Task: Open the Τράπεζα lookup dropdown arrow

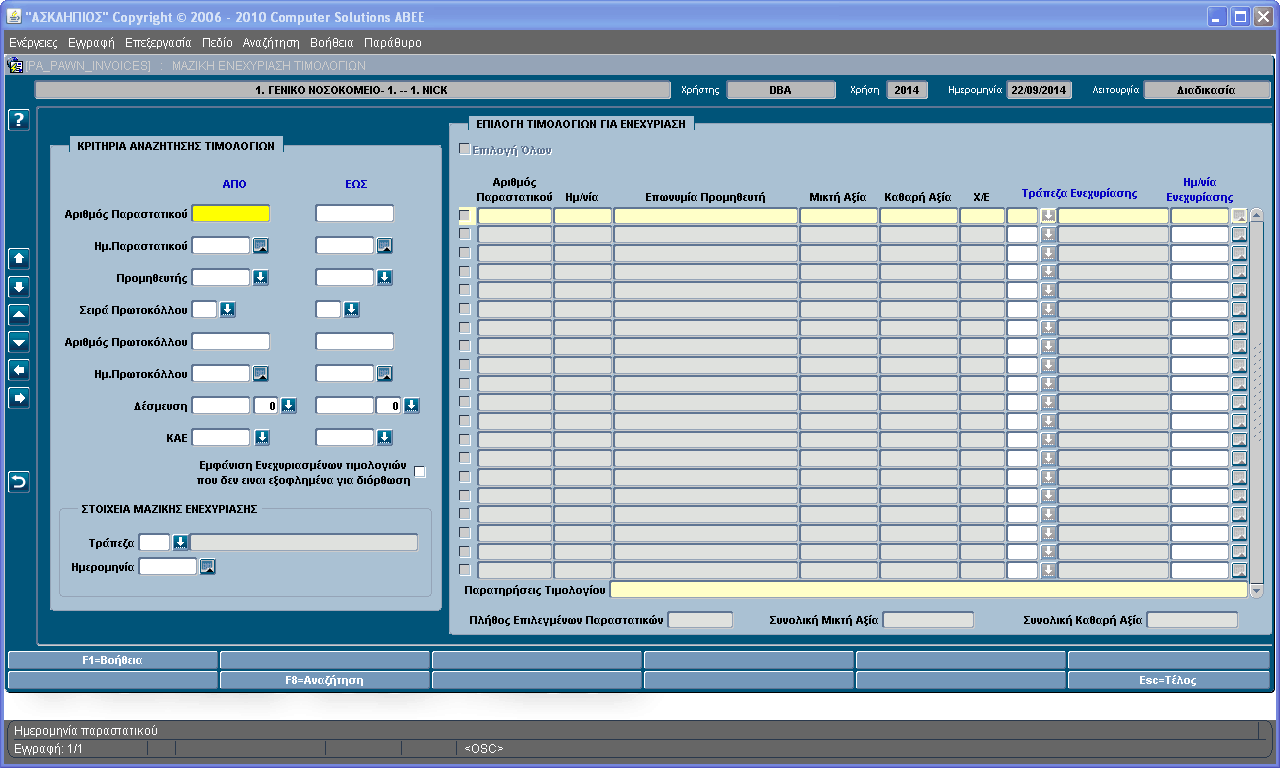Action: [x=180, y=543]
